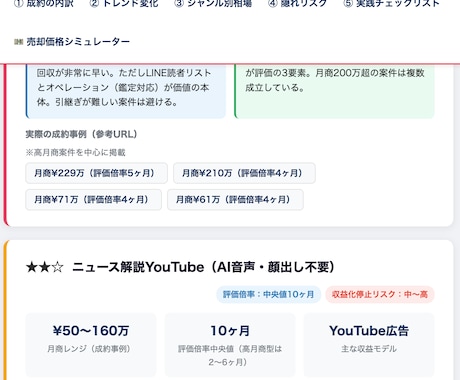This screenshot has width=460, height=380.
Task: Open the 月商¥61万（評価倍率4ヶ月） case link
Action: pos(235,200)
